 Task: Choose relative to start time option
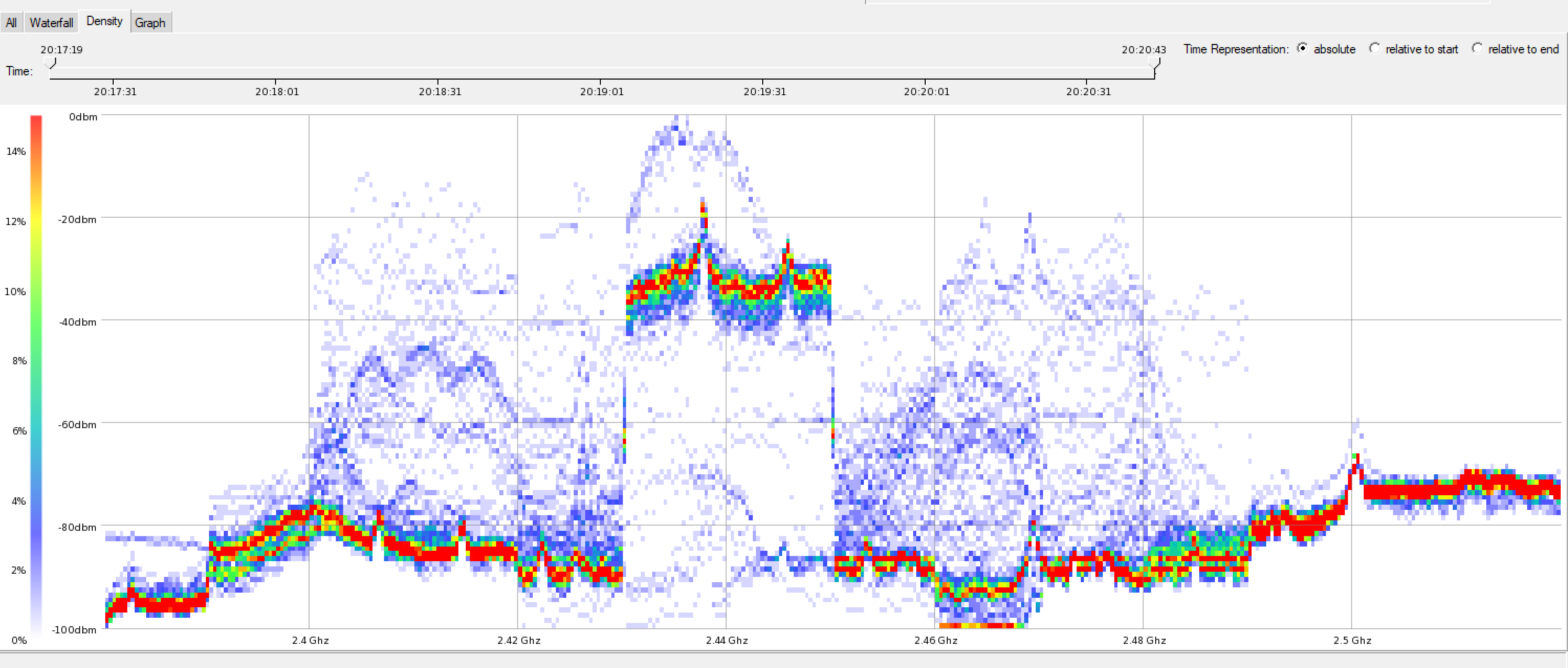1375,48
